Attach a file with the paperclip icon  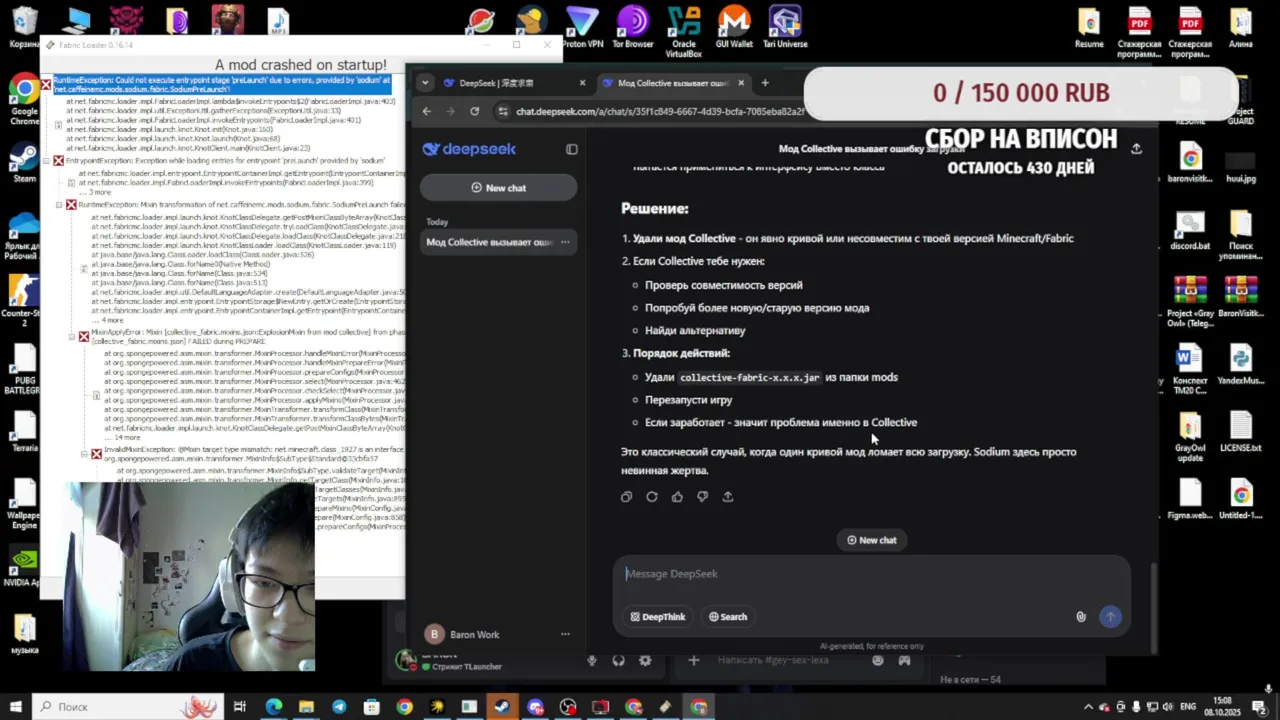[x=1081, y=617]
